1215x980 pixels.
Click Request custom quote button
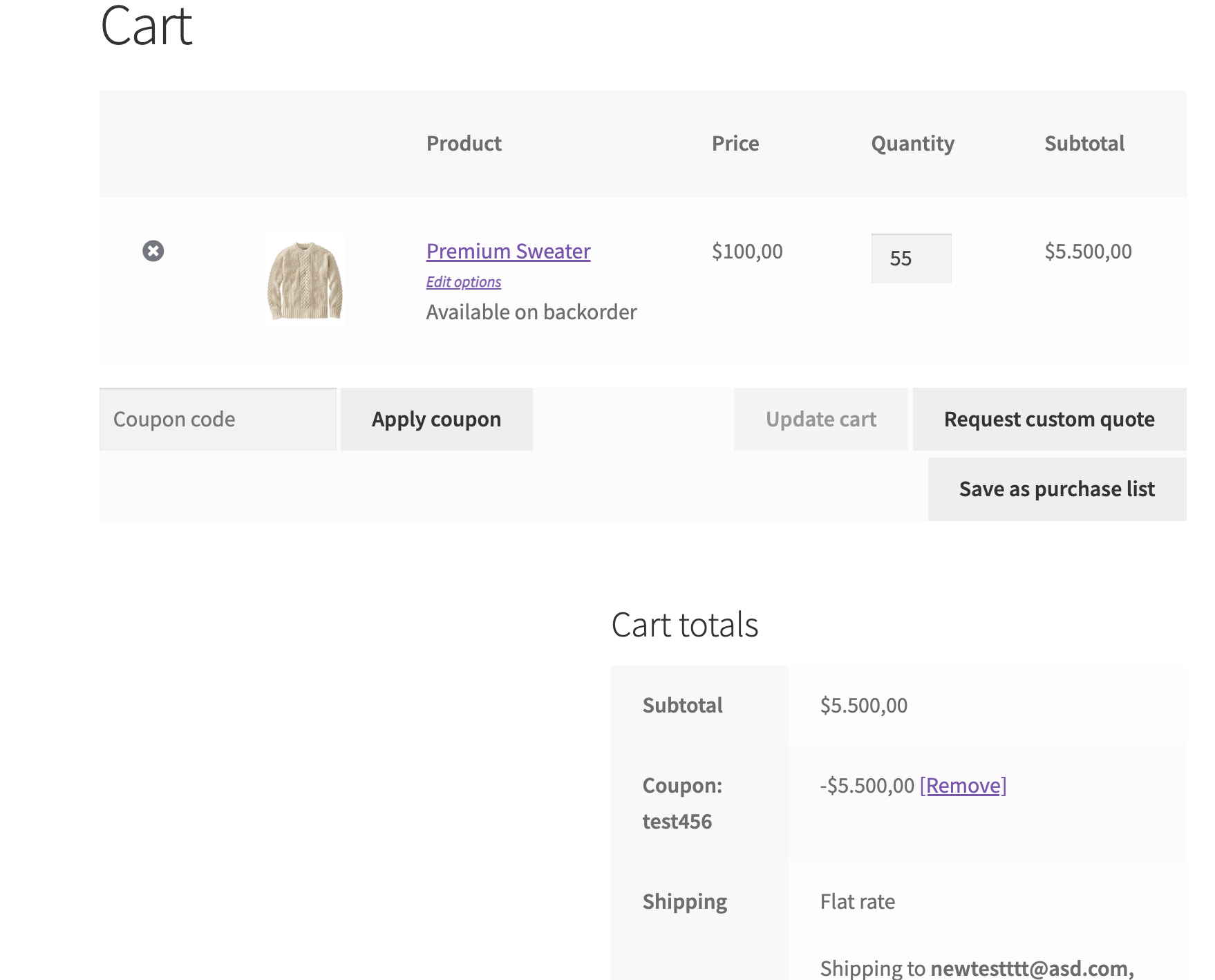1049,420
